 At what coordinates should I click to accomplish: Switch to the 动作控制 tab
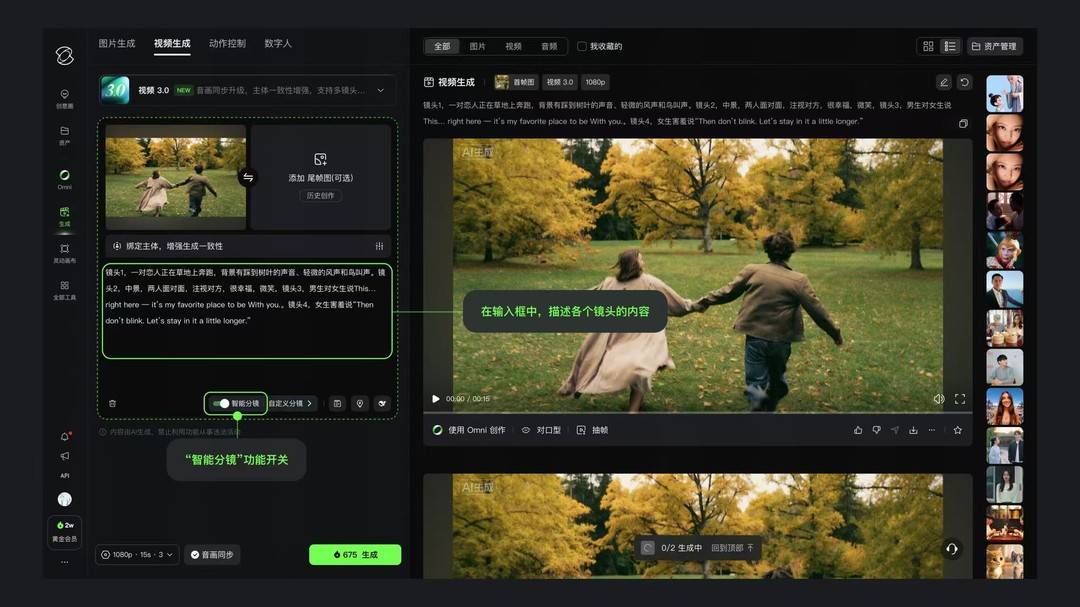pos(227,43)
